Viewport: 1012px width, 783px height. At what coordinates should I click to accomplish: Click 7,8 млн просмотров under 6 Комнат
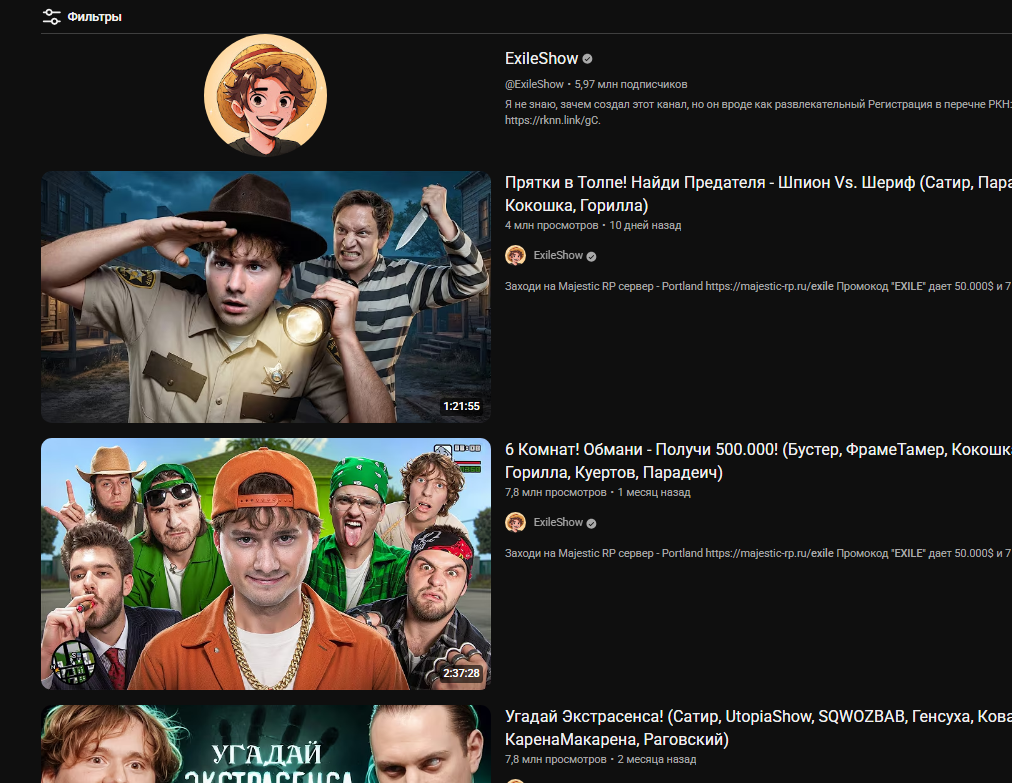555,493
